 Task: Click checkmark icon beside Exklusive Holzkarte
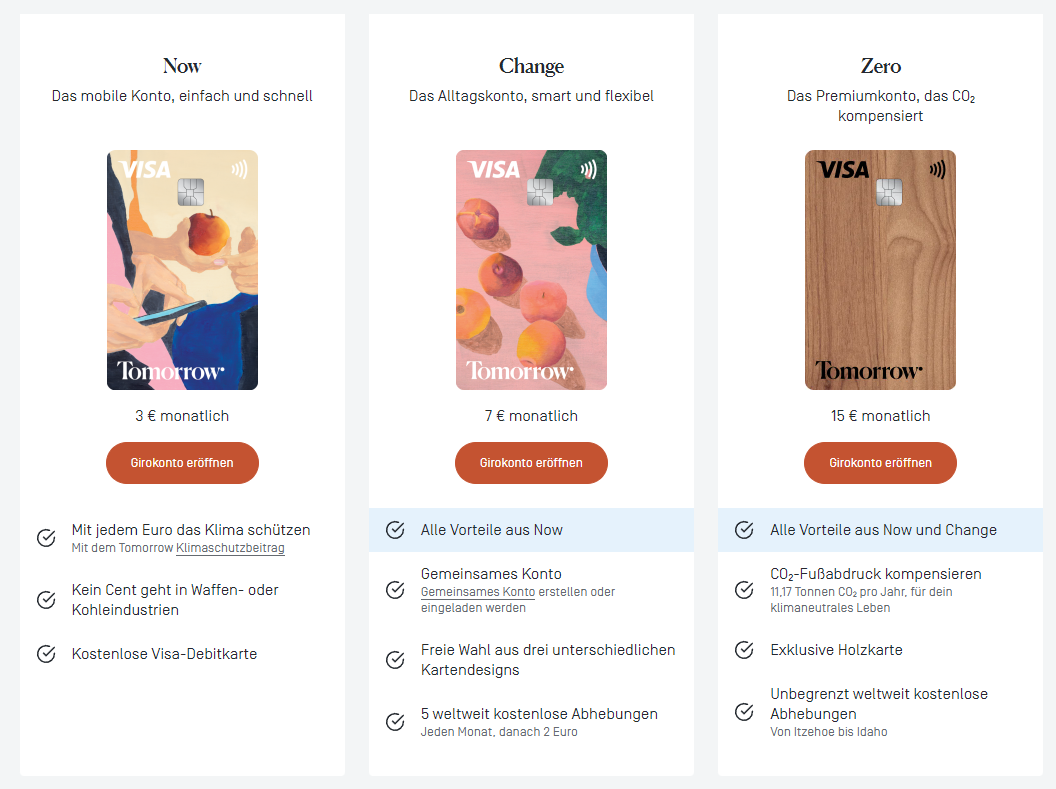(744, 650)
